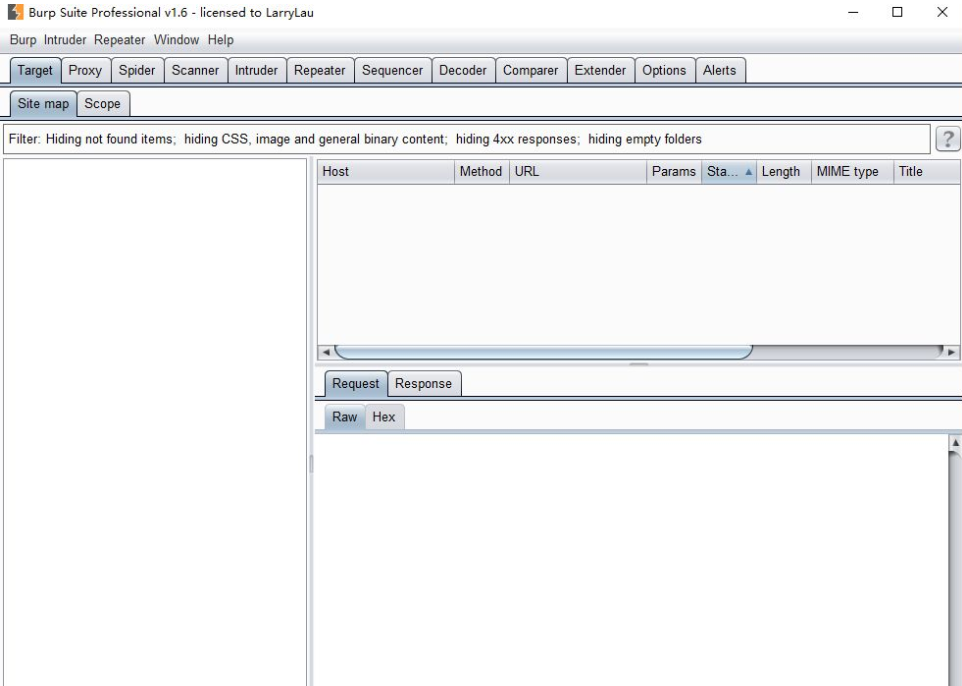Sort table by Title column
This screenshot has width=962, height=686.
click(x=926, y=172)
